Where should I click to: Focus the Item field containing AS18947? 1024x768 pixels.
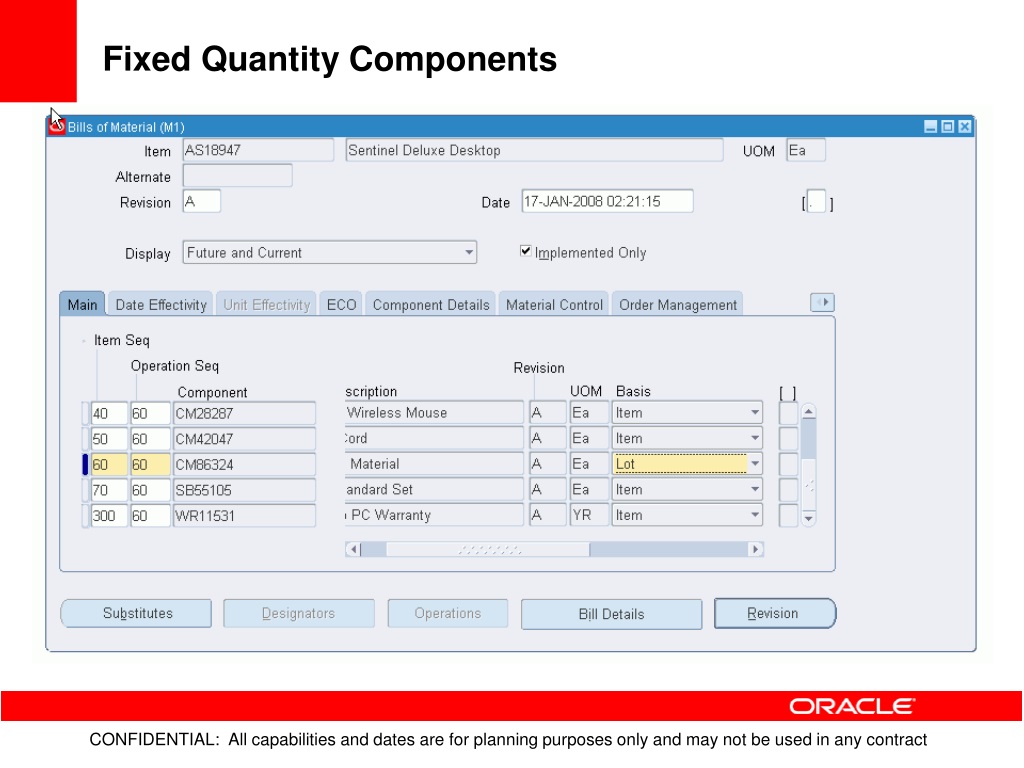[x=258, y=150]
